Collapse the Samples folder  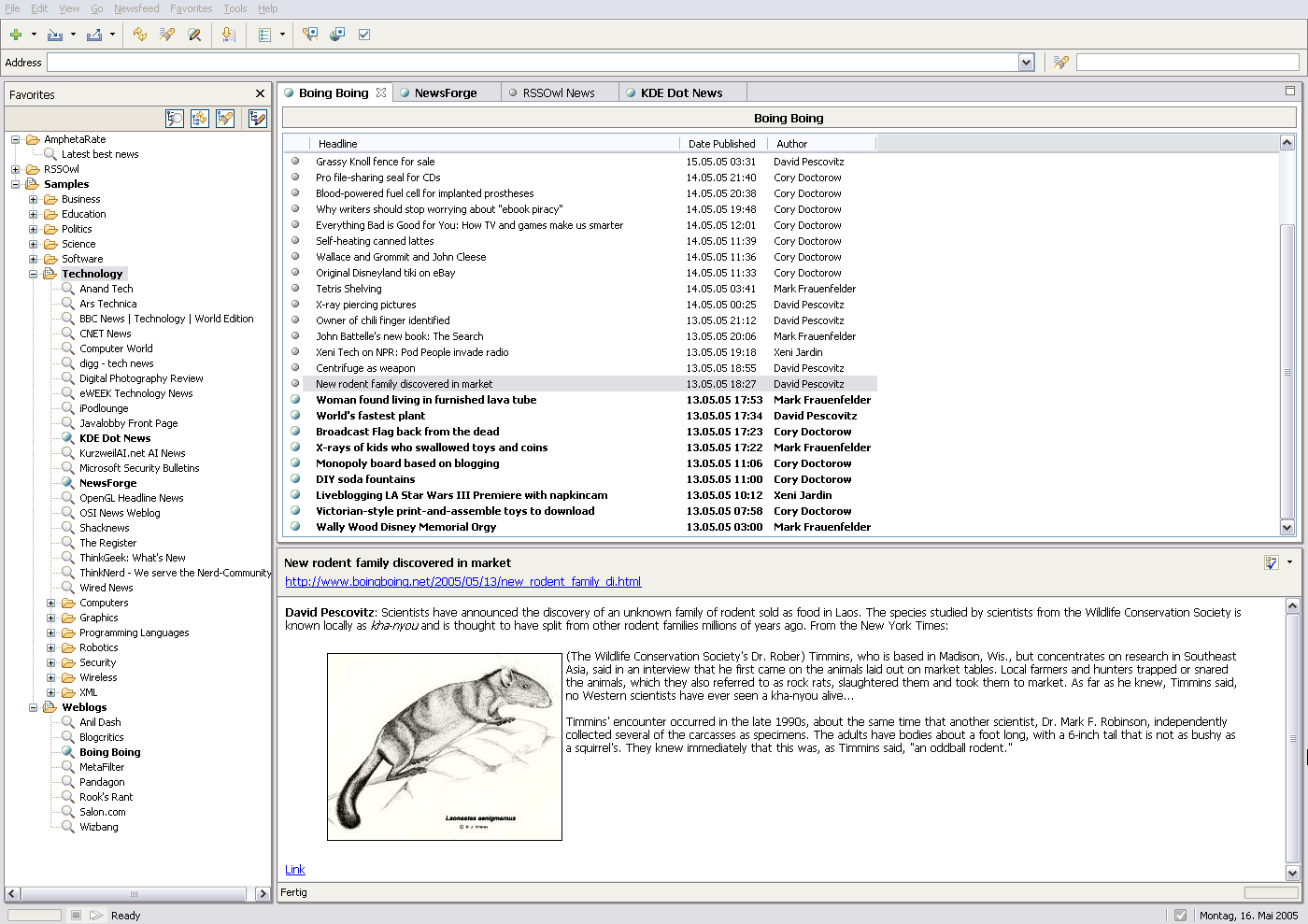(x=16, y=184)
